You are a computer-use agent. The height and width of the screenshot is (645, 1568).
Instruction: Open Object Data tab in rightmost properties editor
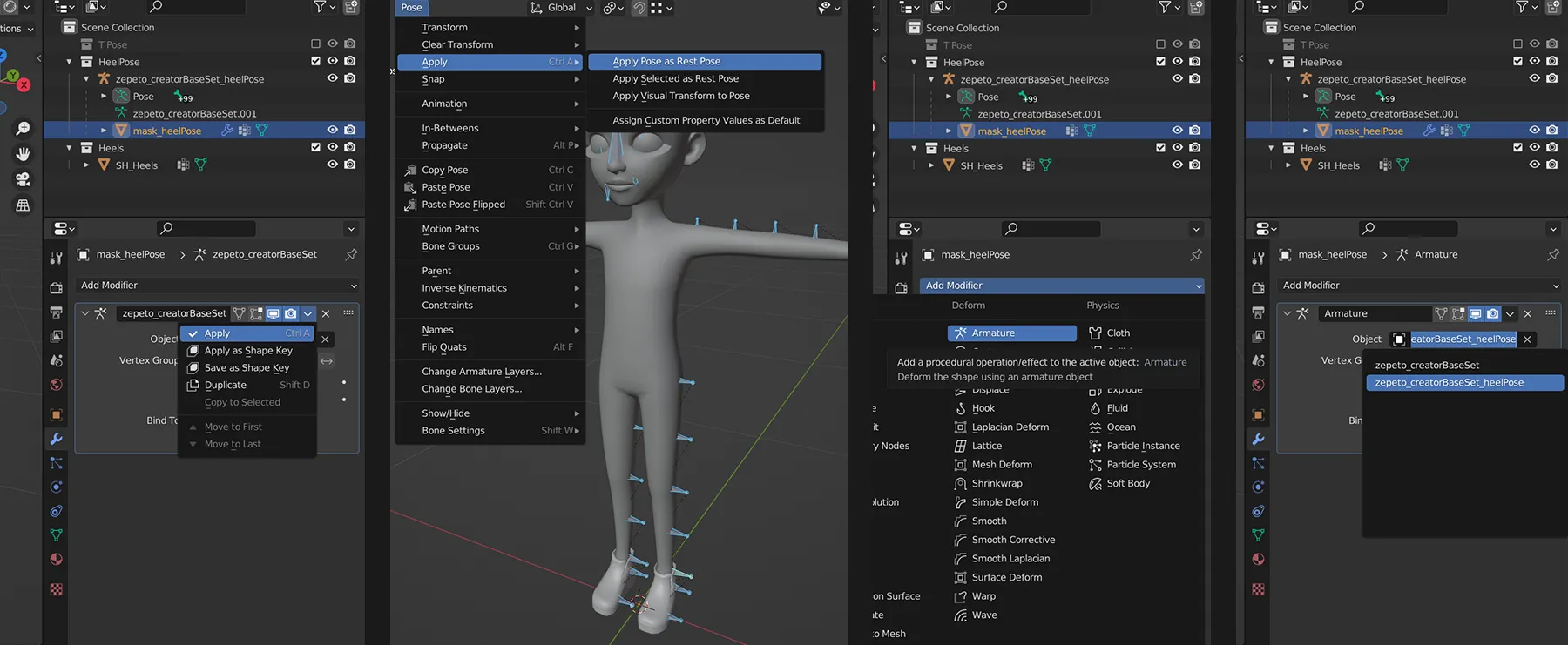[x=1259, y=535]
